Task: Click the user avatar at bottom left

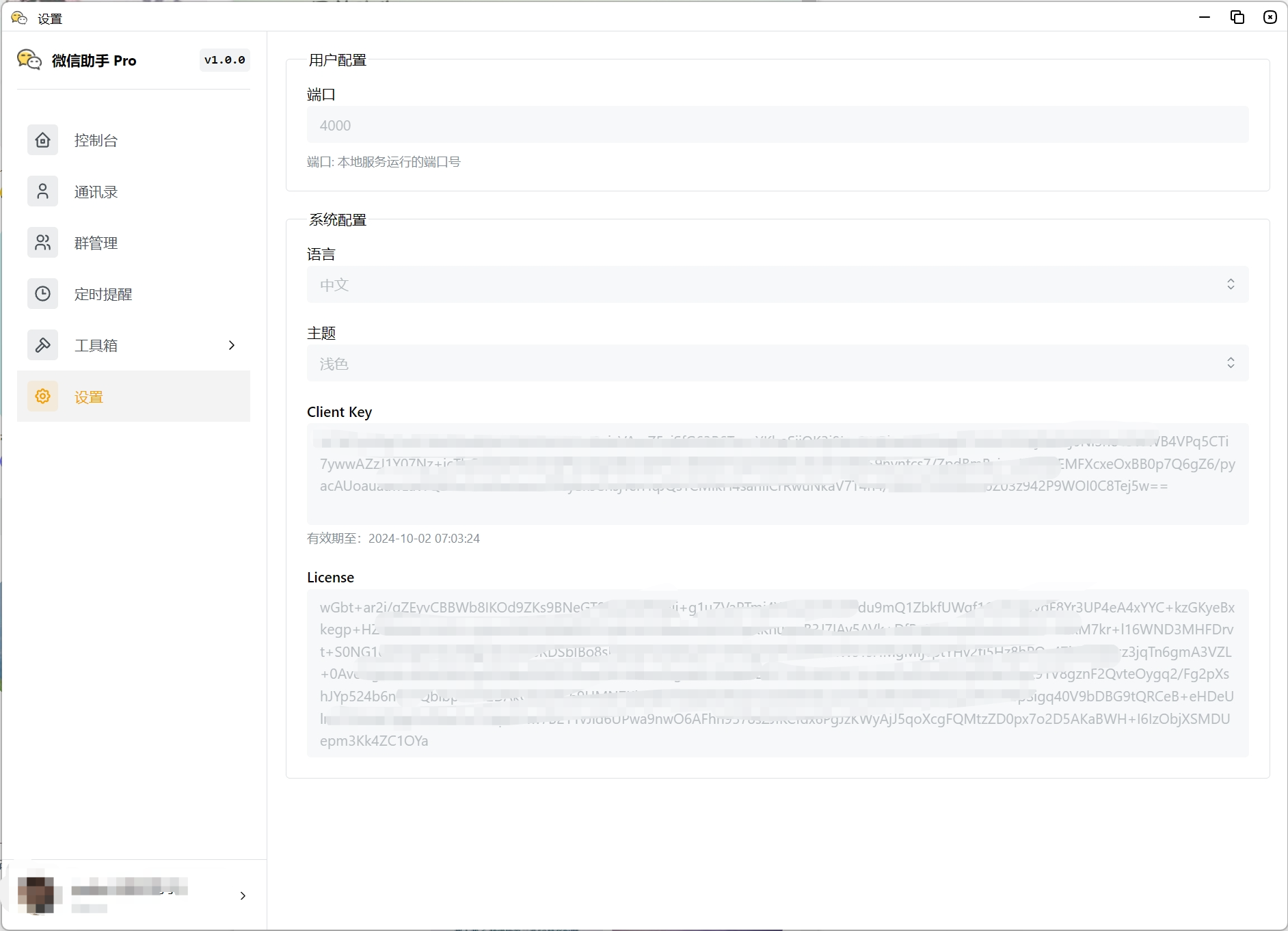Action: click(36, 895)
